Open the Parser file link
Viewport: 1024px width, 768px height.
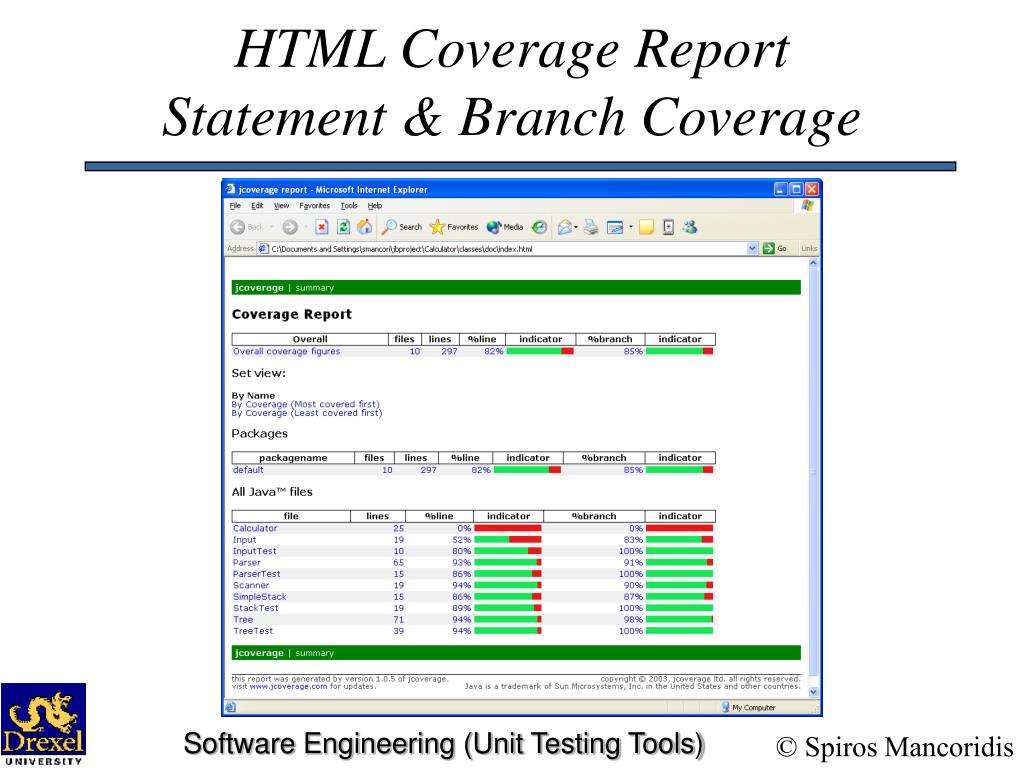(x=247, y=563)
